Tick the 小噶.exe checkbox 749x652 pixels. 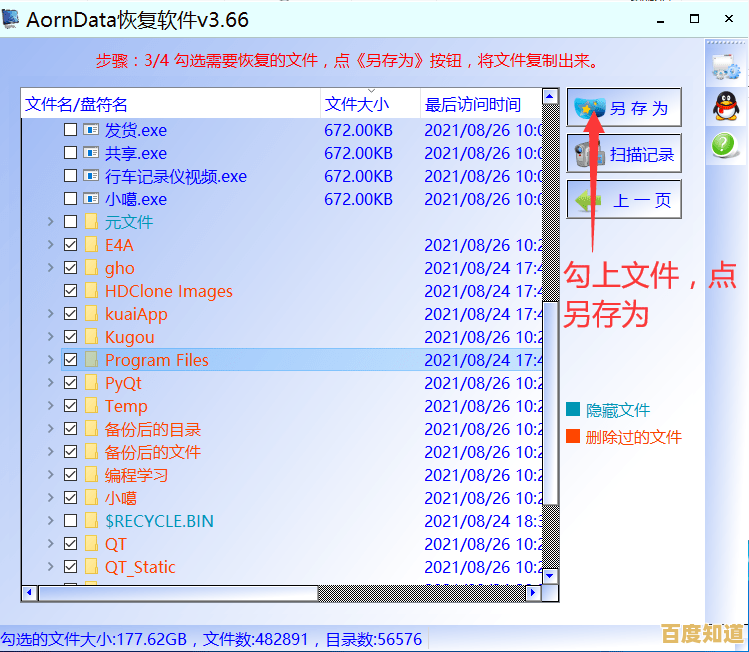tap(70, 198)
